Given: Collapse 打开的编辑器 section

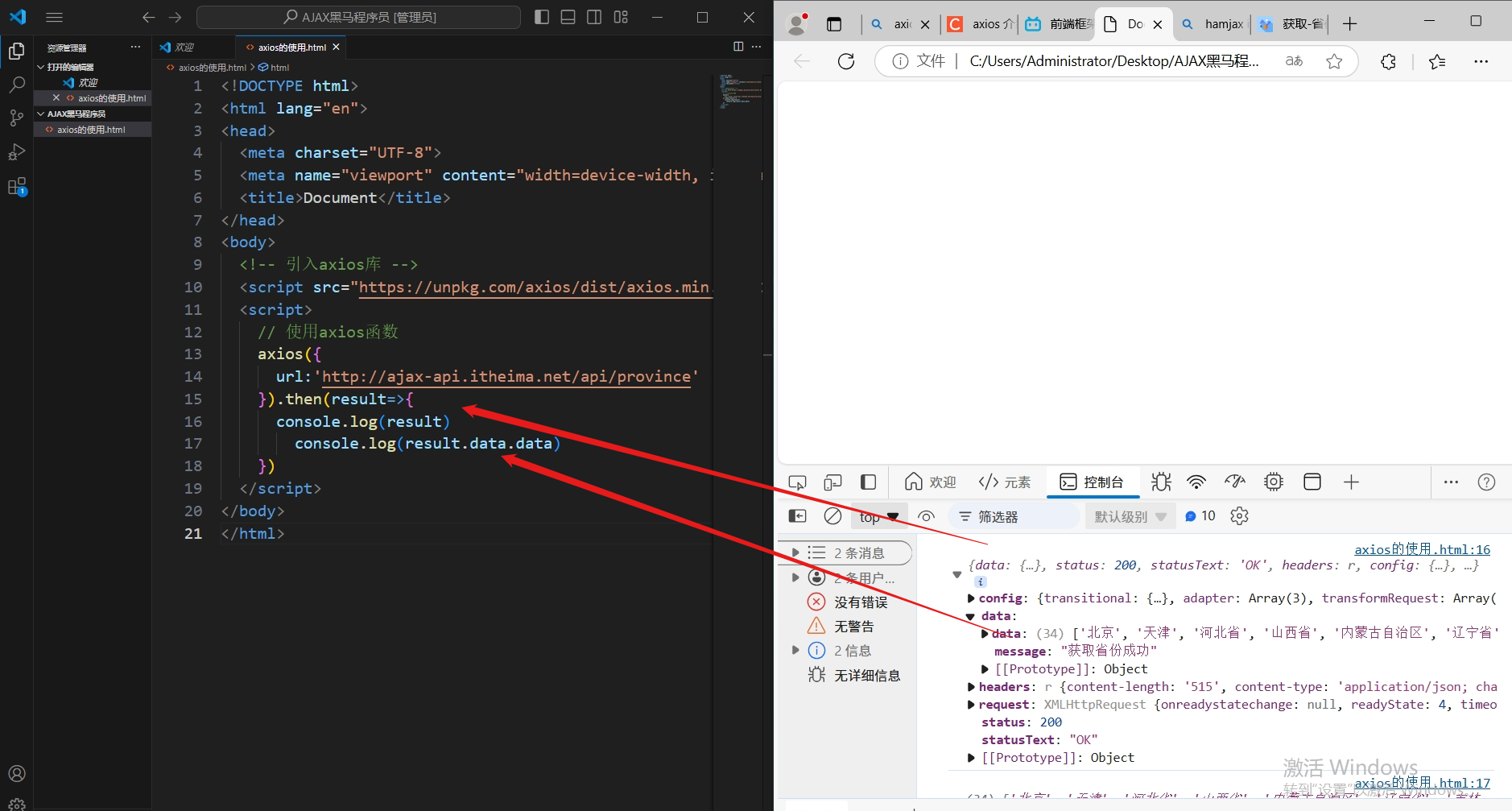Looking at the screenshot, I should [69, 67].
